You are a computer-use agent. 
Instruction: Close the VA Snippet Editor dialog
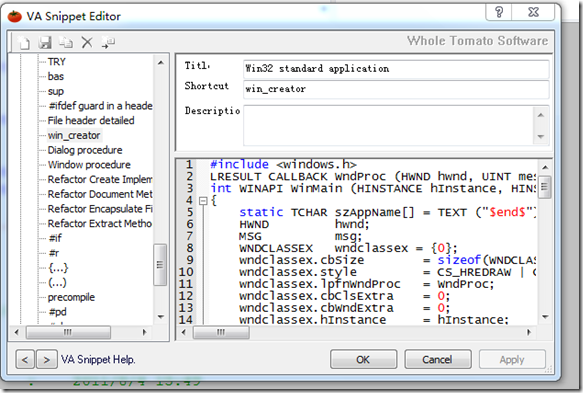click(533, 13)
